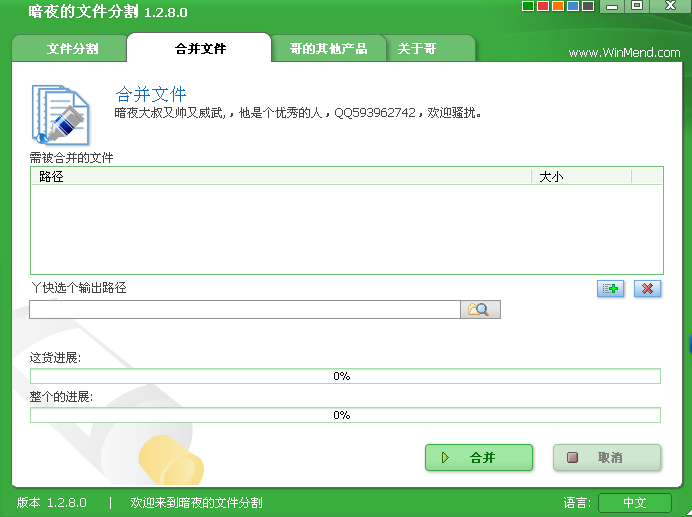
Task: Click the 这货进展 progress bar
Action: coord(345,376)
